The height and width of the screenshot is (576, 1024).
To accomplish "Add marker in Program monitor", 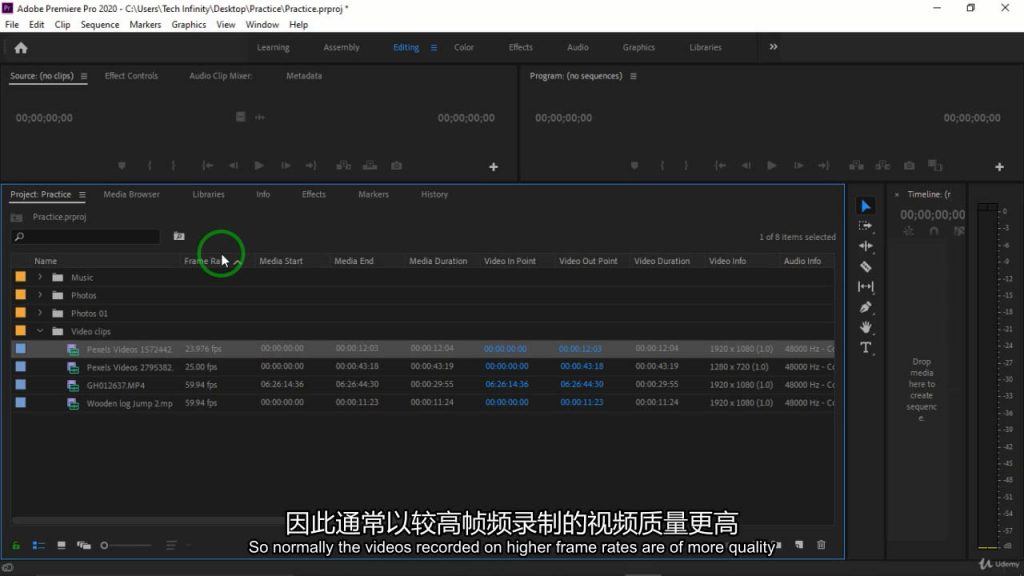I will [634, 166].
